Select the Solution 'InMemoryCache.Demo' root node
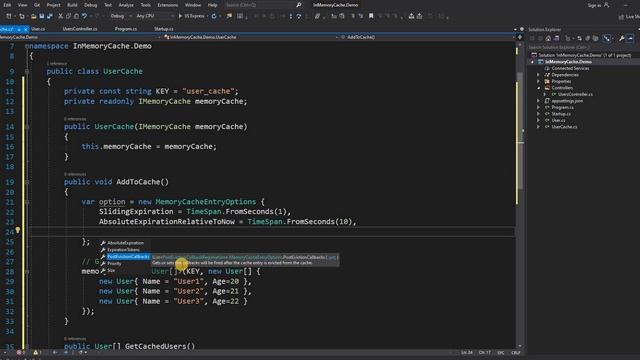640x360 pixels. click(x=584, y=55)
